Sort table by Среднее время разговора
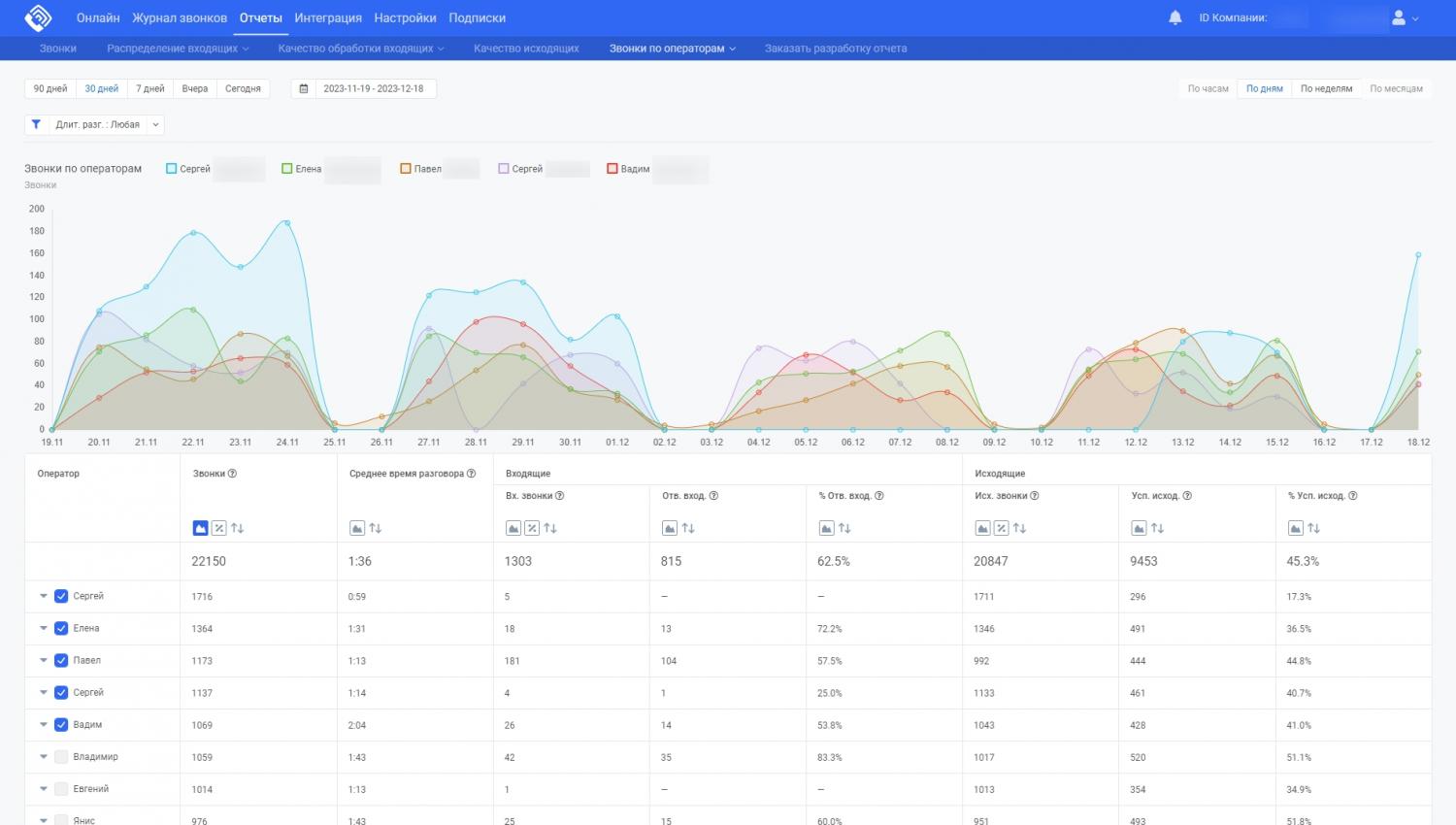 click(376, 528)
